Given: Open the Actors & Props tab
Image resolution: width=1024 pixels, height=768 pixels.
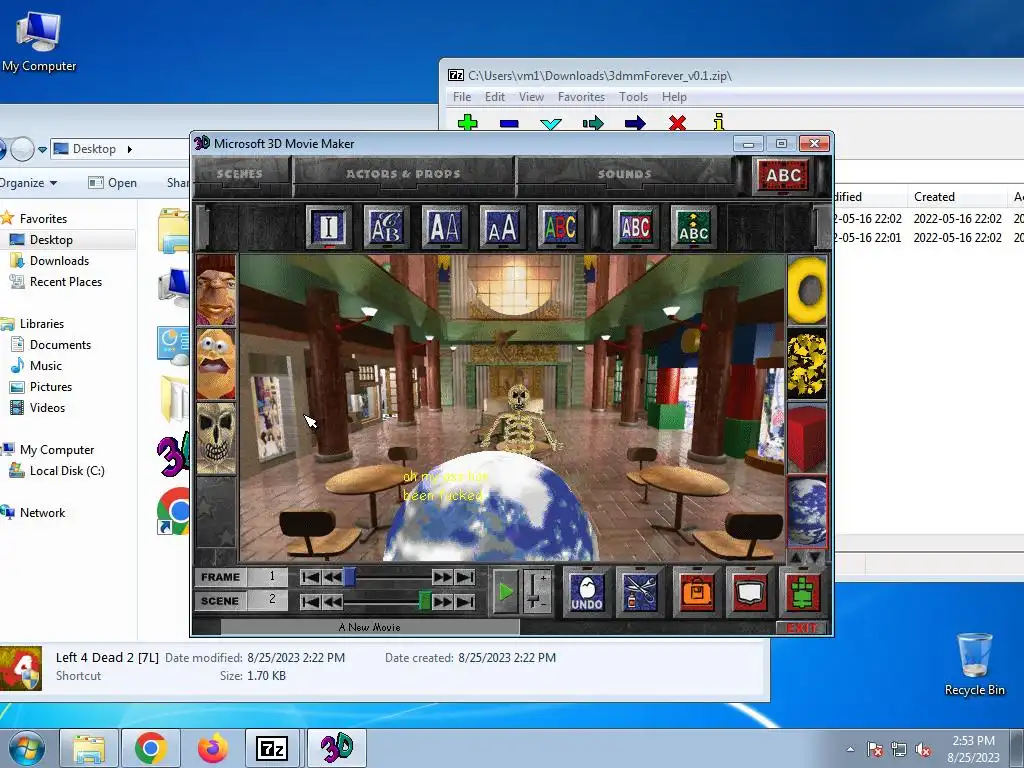Looking at the screenshot, I should click(x=403, y=174).
